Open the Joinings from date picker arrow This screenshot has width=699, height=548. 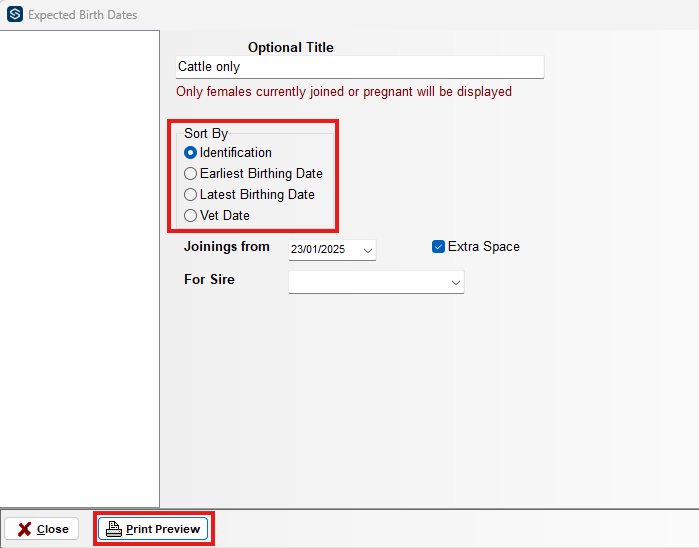tap(367, 249)
